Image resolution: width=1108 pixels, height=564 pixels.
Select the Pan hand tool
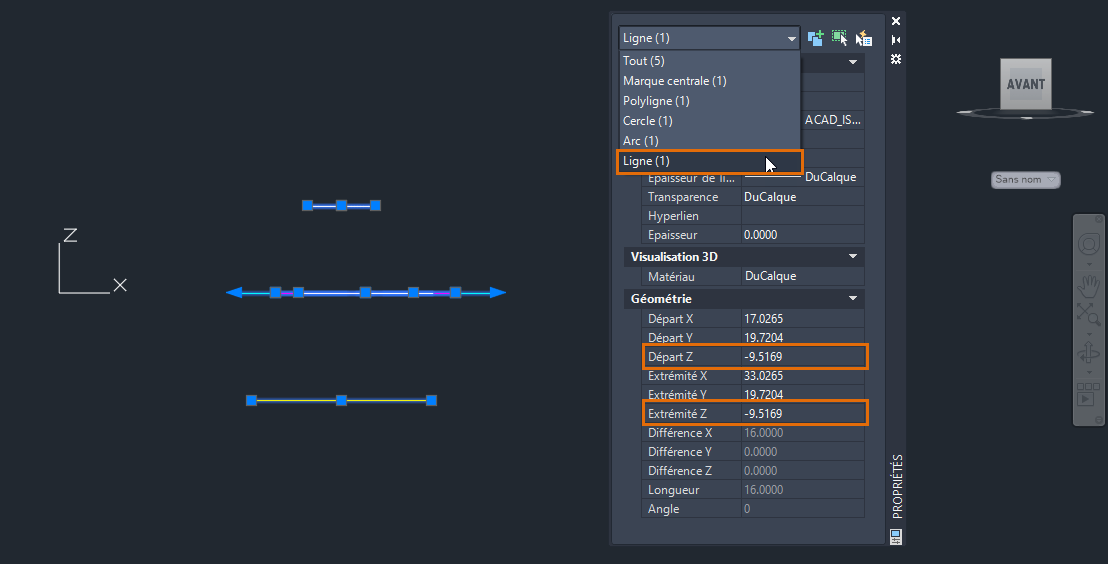tap(1089, 285)
